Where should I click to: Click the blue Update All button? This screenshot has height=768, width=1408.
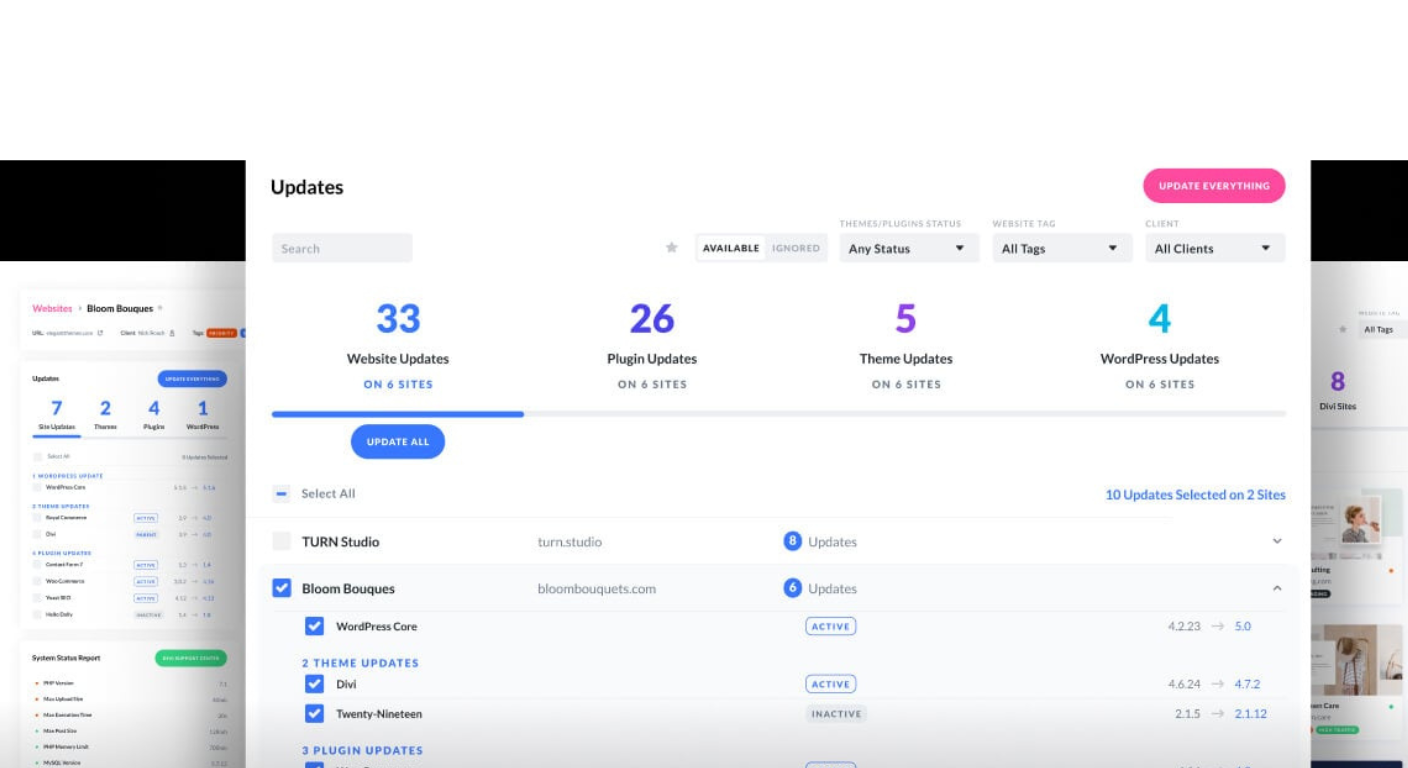[397, 442]
